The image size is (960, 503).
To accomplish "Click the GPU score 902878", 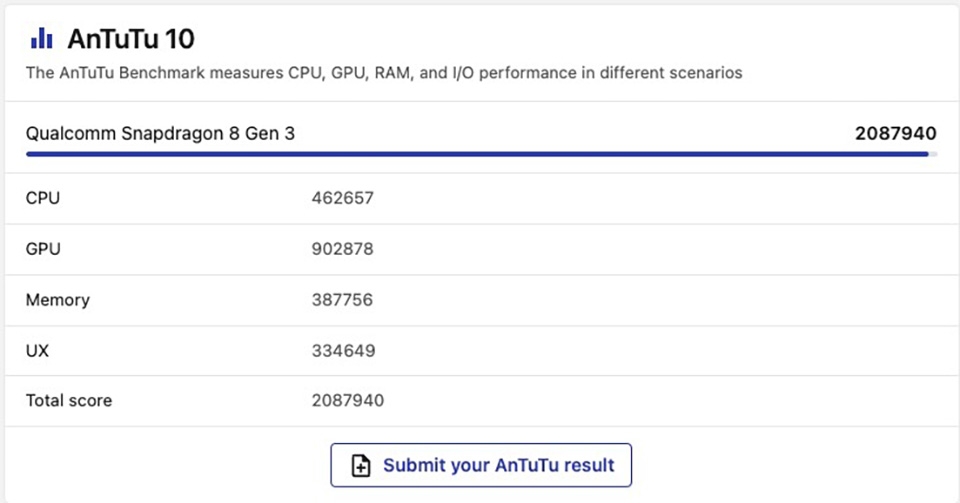I will (x=342, y=249).
